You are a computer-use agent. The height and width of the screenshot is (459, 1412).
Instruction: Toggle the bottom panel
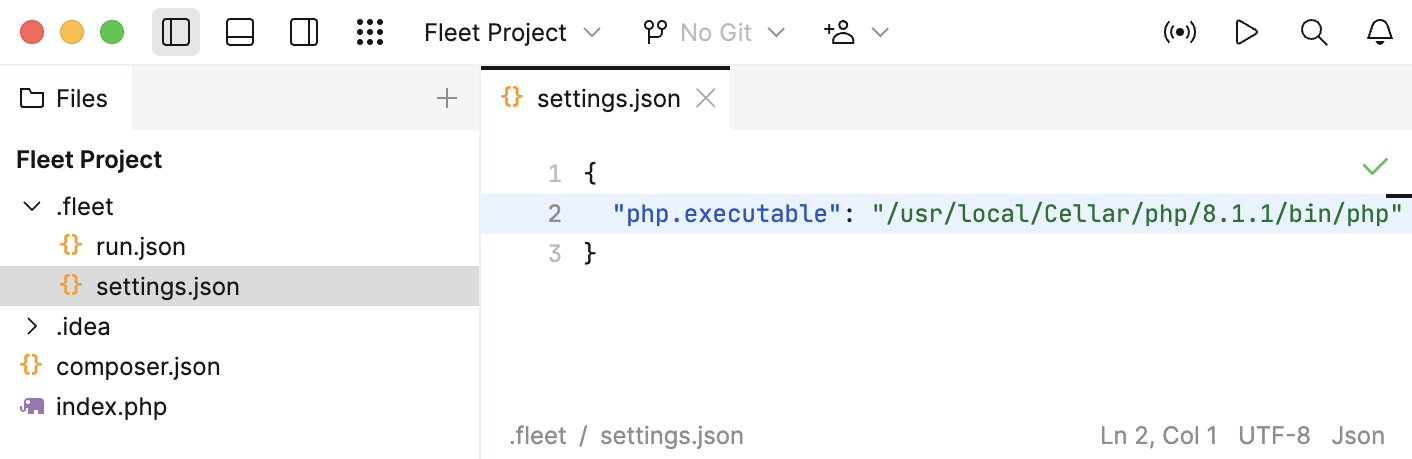(240, 33)
